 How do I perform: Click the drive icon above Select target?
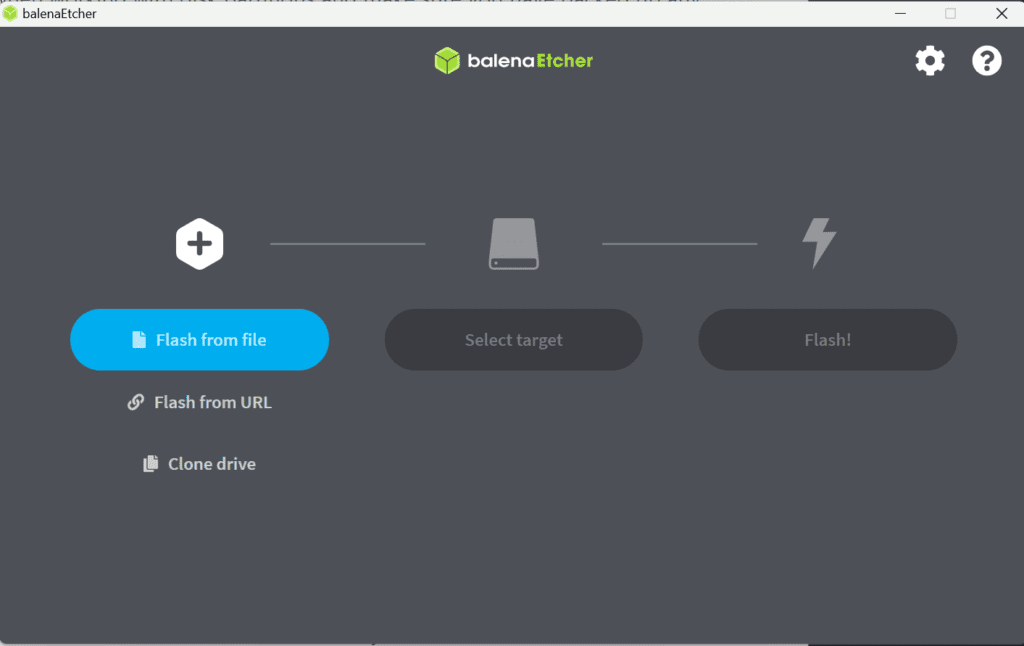[513, 243]
